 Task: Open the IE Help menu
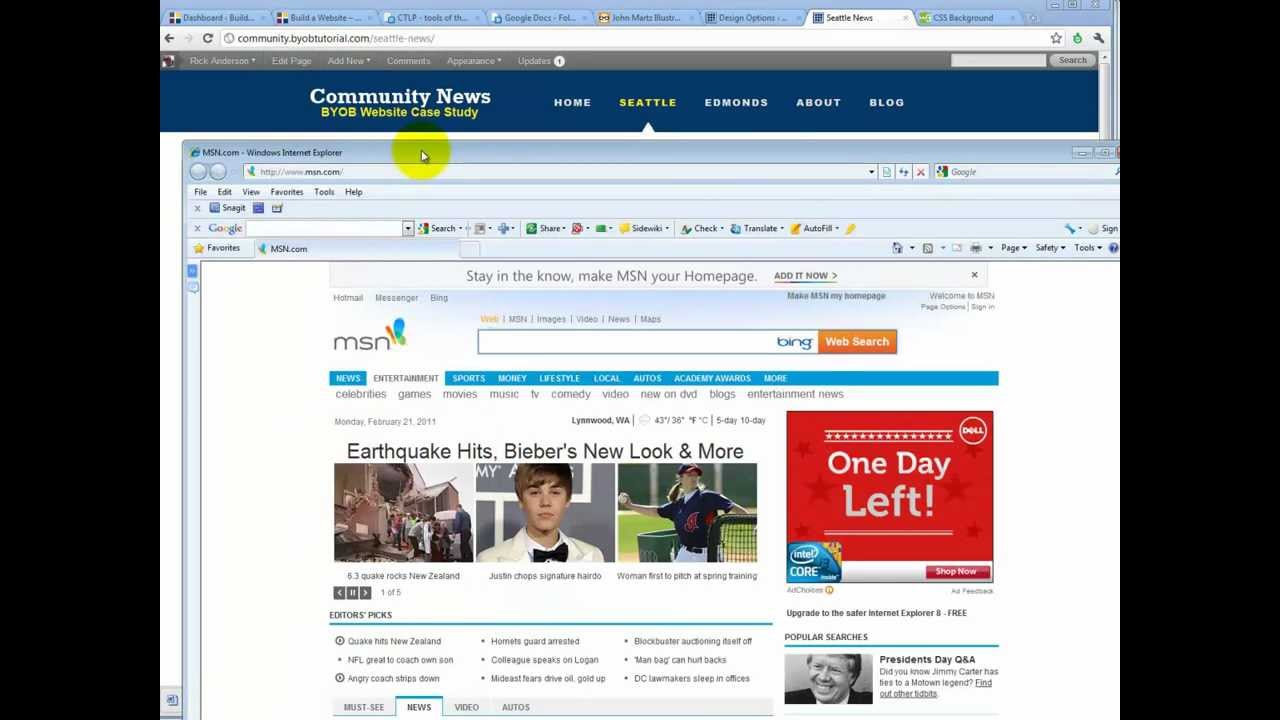(353, 192)
